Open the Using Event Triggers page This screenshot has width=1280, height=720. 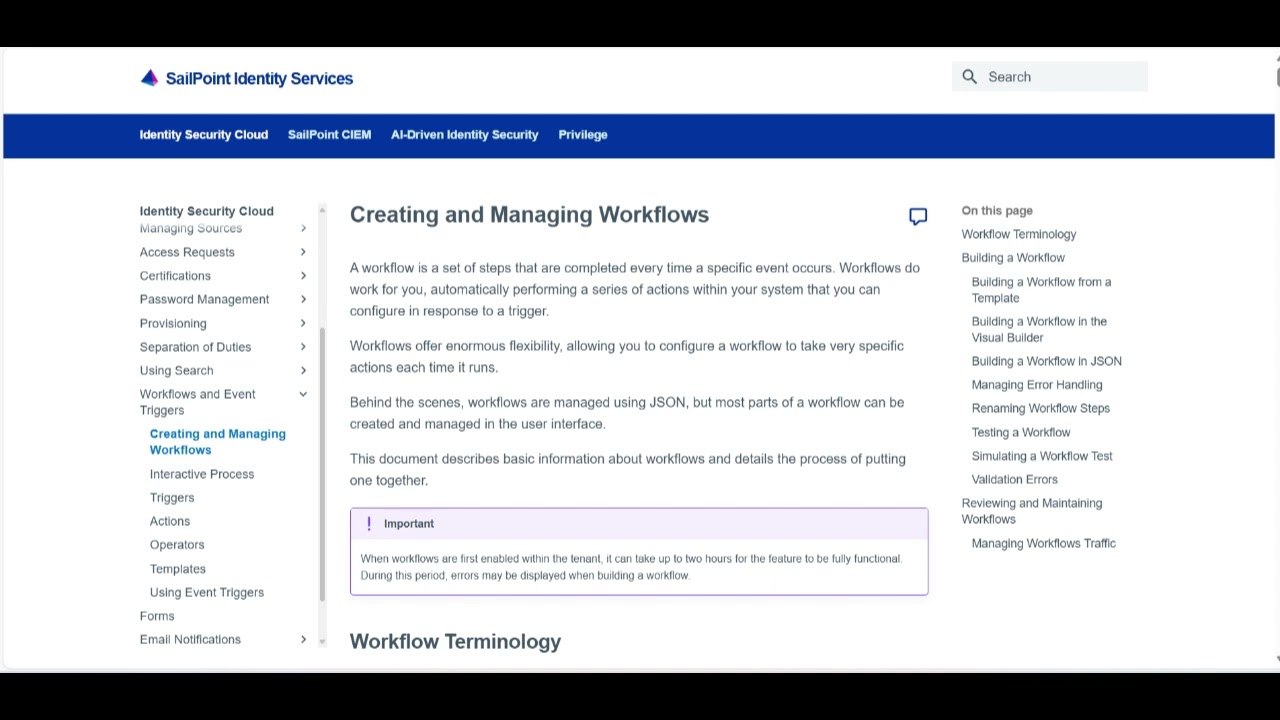click(x=207, y=592)
